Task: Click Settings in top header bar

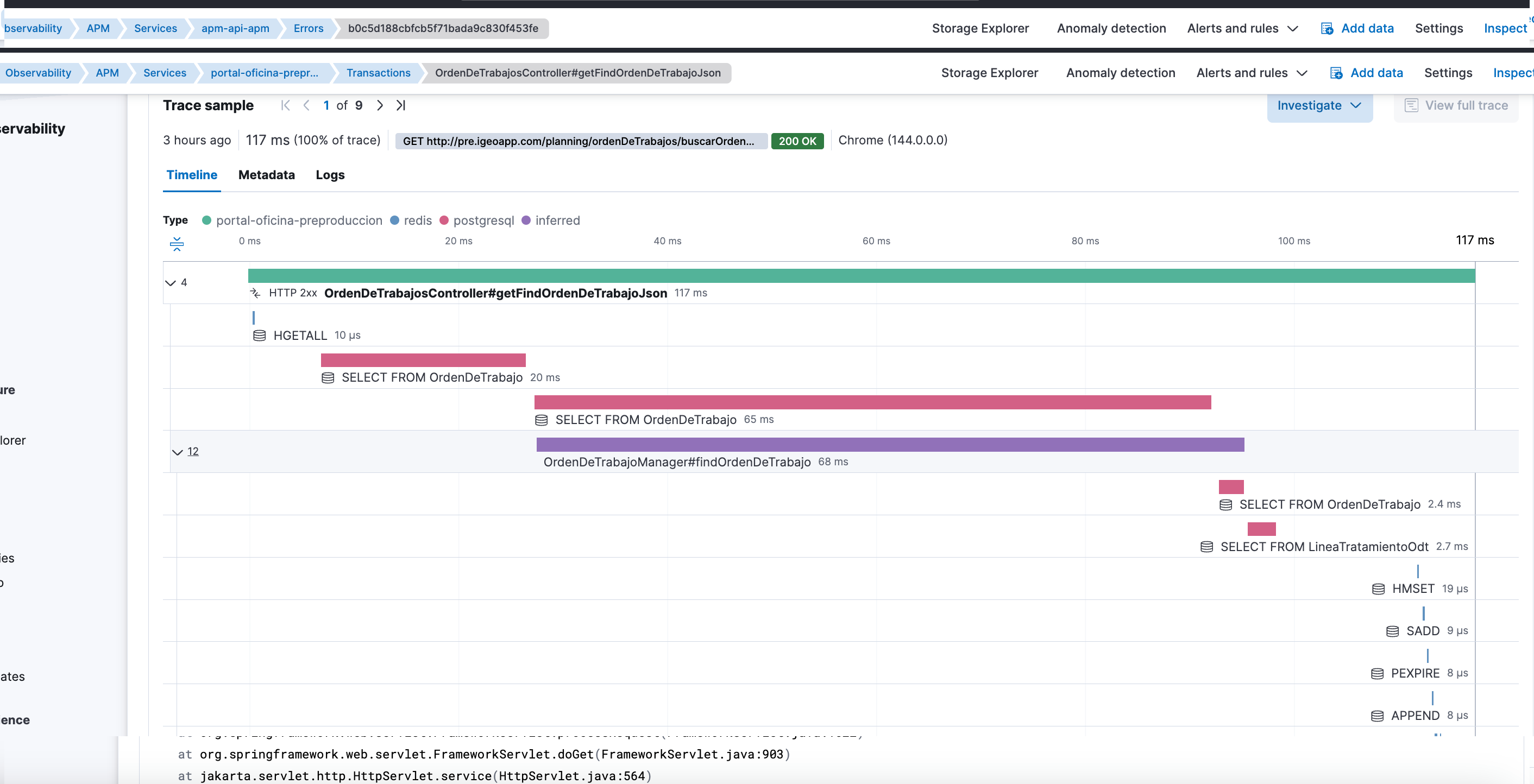Action: click(x=1438, y=29)
